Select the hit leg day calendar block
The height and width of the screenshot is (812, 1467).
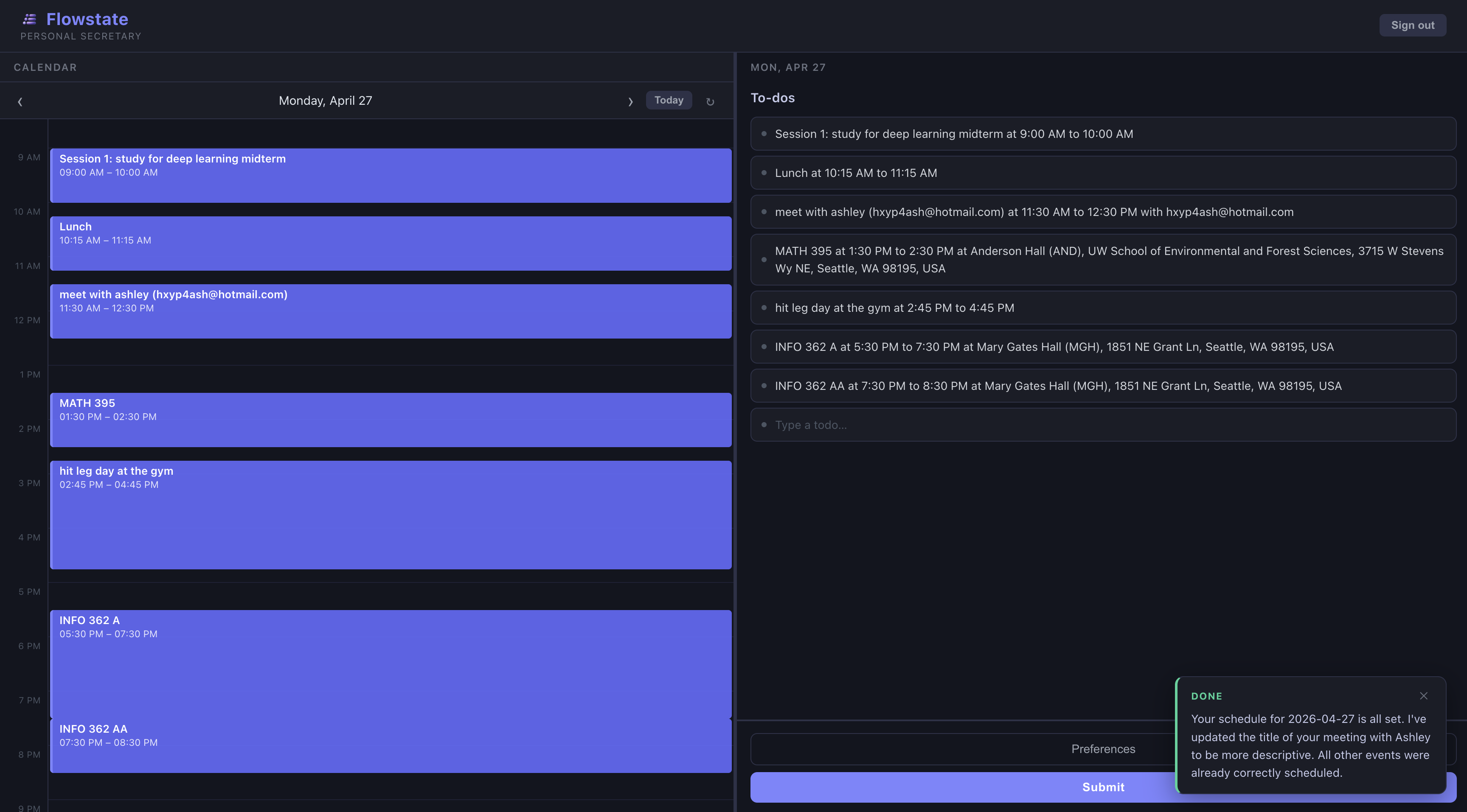click(391, 515)
